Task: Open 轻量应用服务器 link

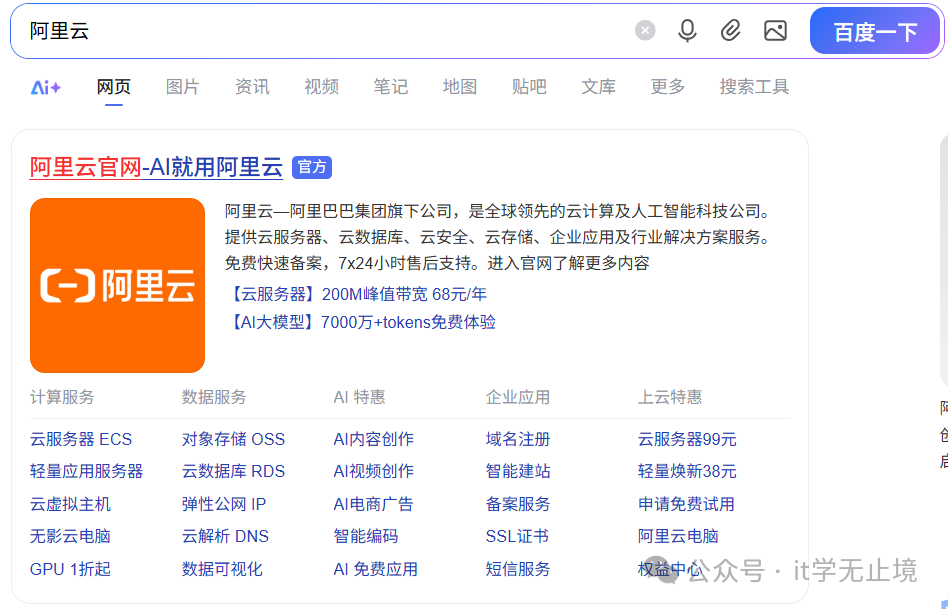Action: (86, 471)
